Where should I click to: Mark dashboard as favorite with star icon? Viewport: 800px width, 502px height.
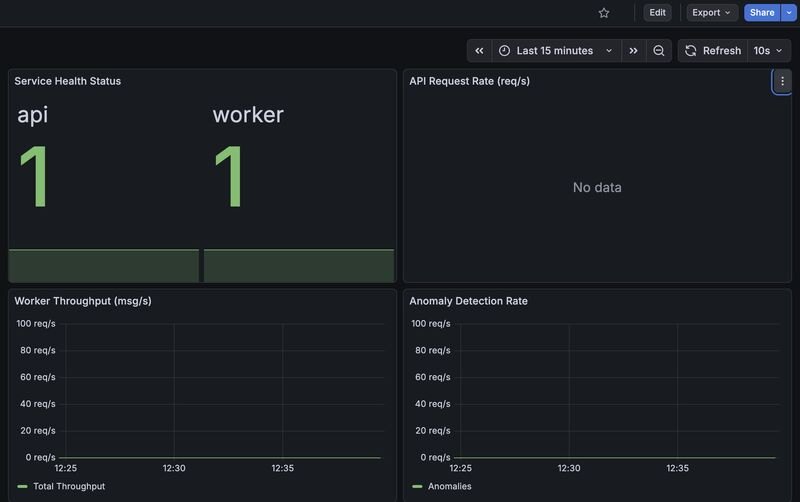coord(604,13)
